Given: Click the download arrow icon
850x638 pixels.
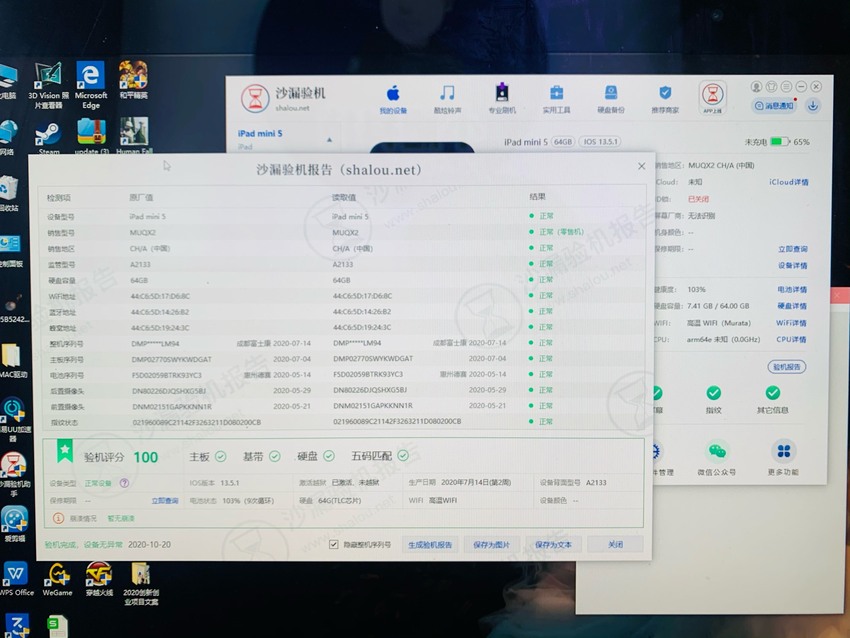Looking at the screenshot, I should (813, 106).
